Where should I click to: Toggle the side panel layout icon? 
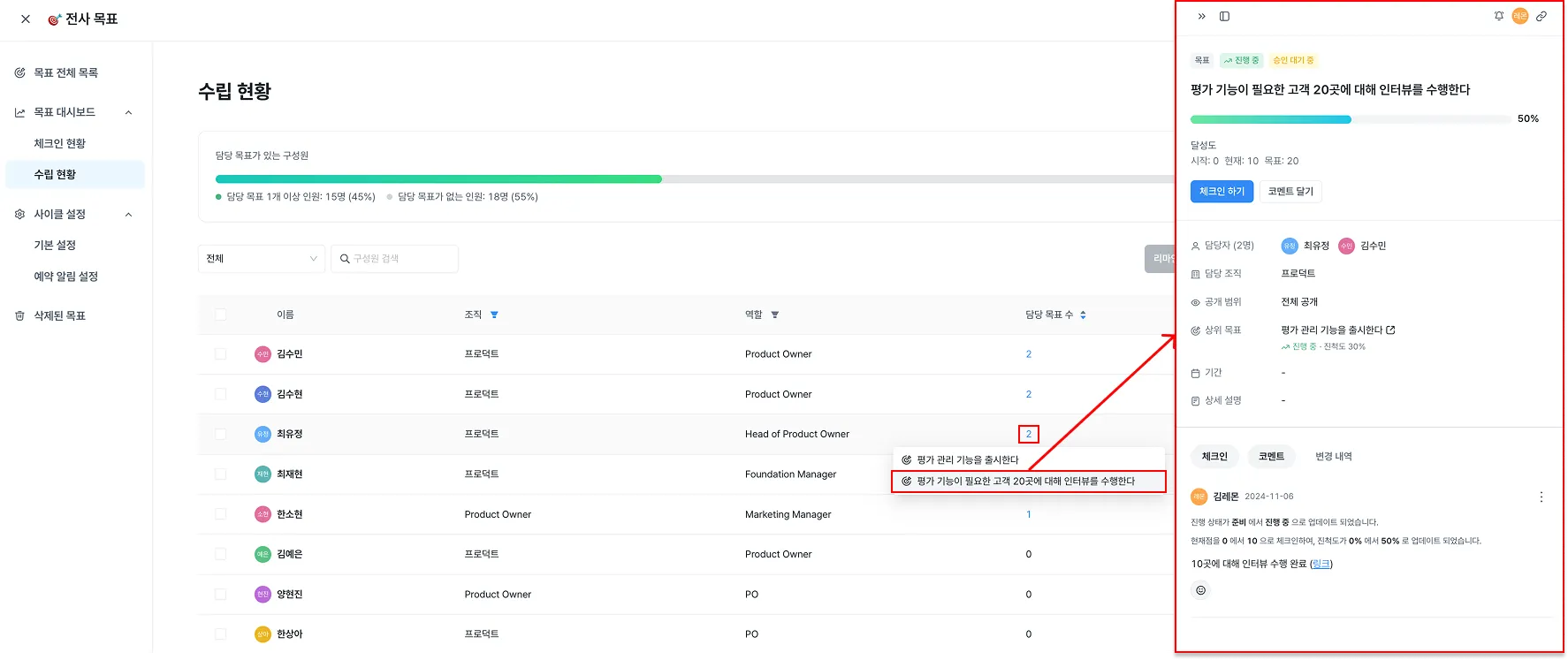click(x=1224, y=16)
